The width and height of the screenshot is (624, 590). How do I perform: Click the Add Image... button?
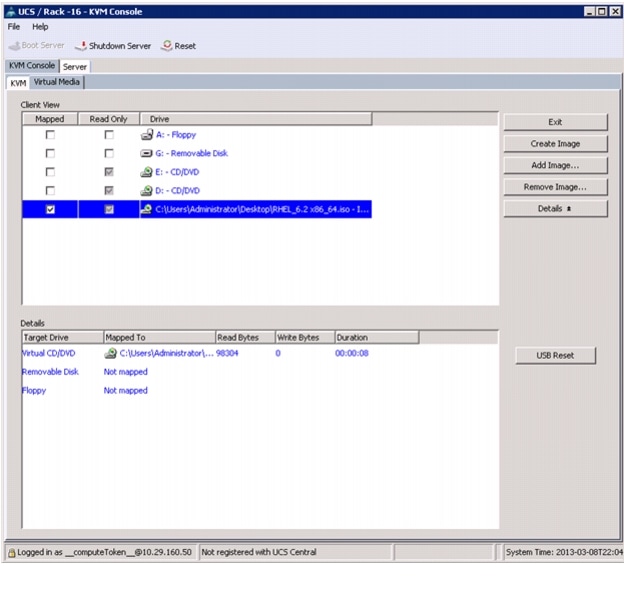(555, 165)
